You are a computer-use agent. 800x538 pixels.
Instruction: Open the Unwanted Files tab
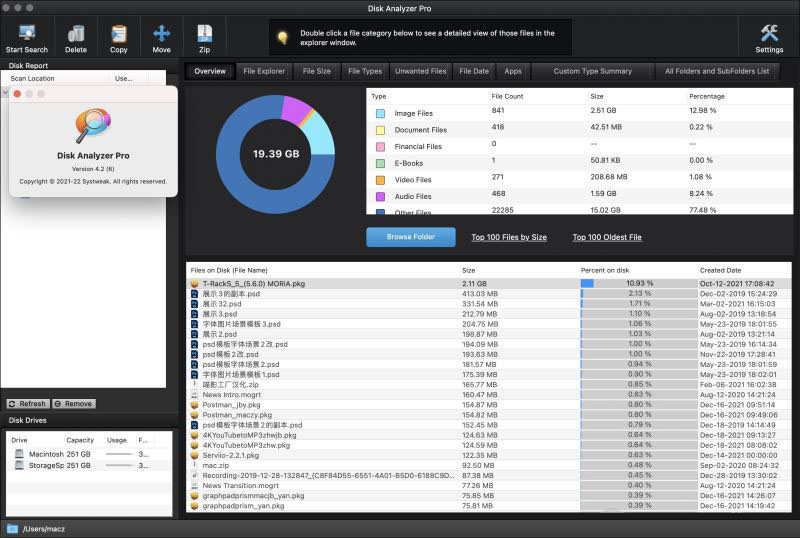pos(420,71)
